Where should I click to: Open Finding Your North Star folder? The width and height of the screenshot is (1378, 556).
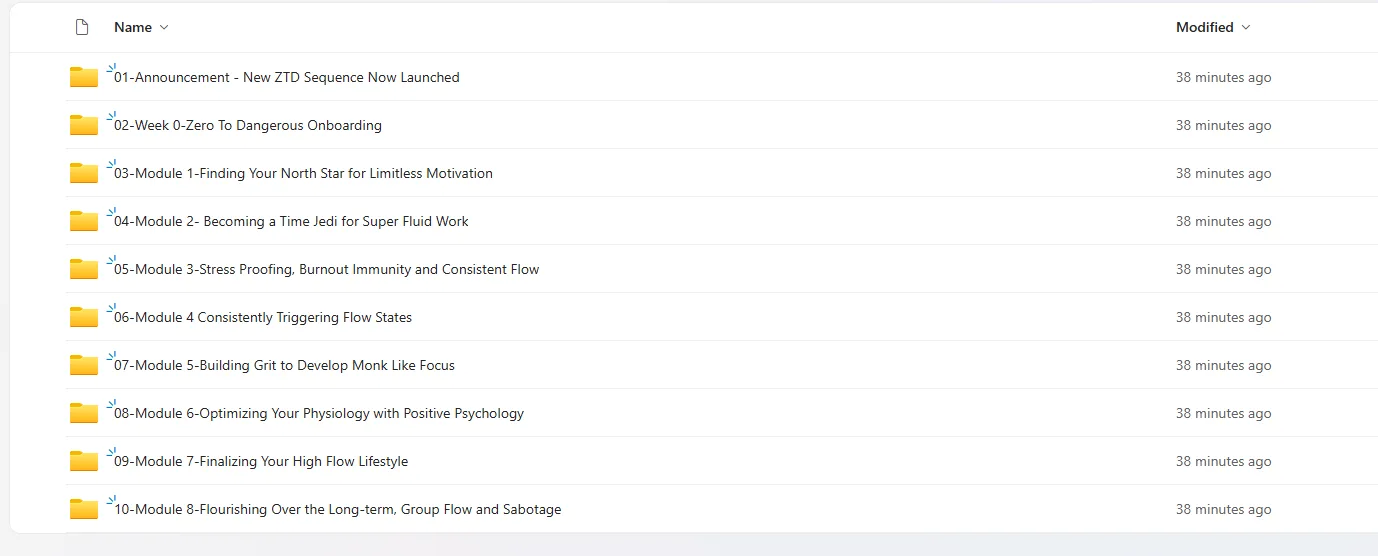coord(303,173)
